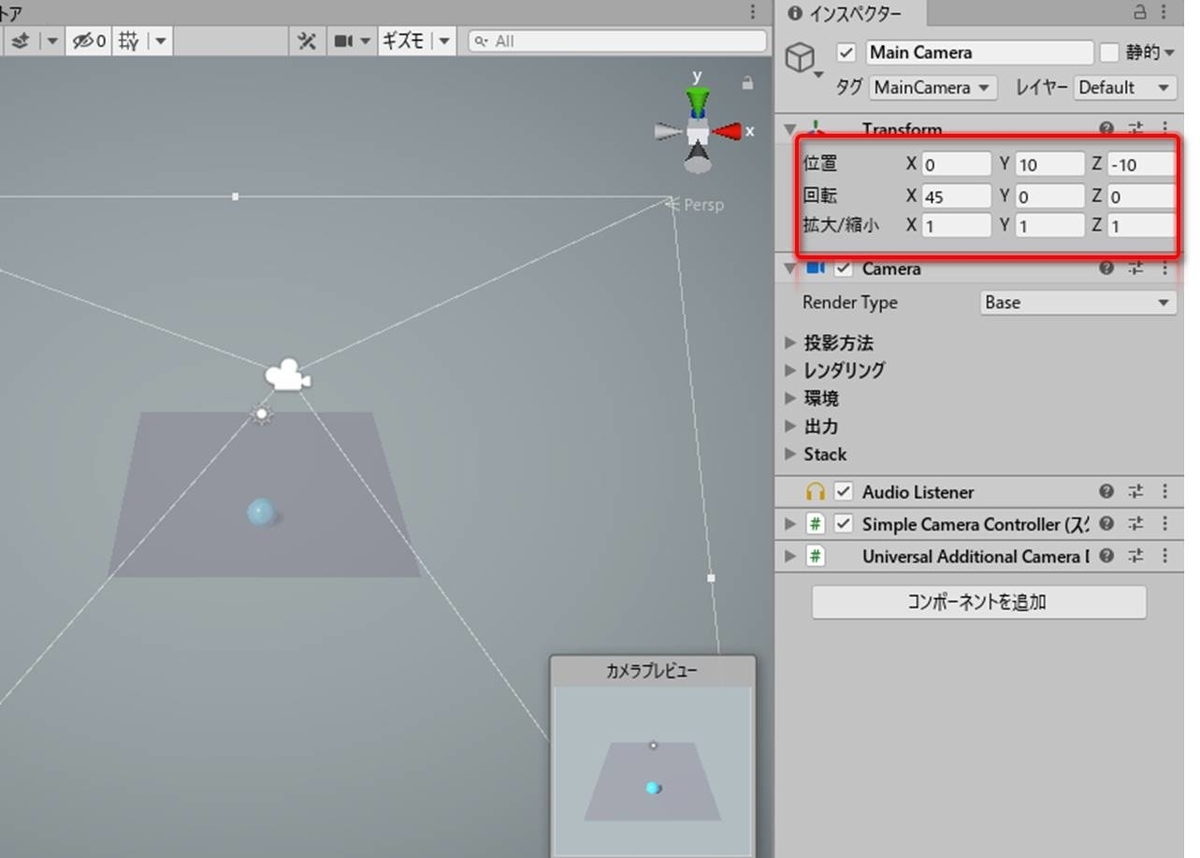
Task: Toggle the Main Camera active checkbox
Action: (846, 52)
